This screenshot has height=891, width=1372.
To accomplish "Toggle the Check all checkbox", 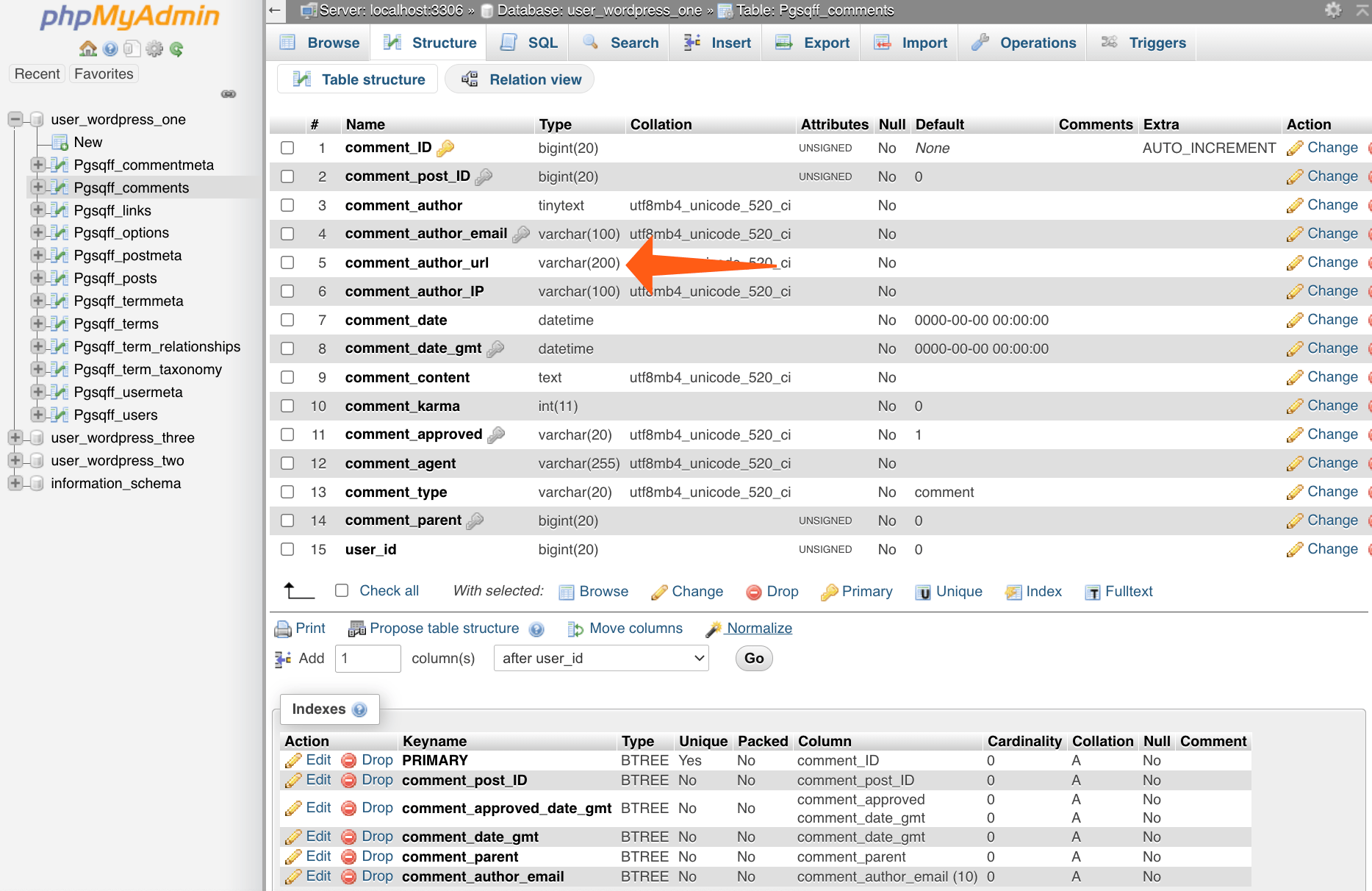I will click(x=341, y=590).
